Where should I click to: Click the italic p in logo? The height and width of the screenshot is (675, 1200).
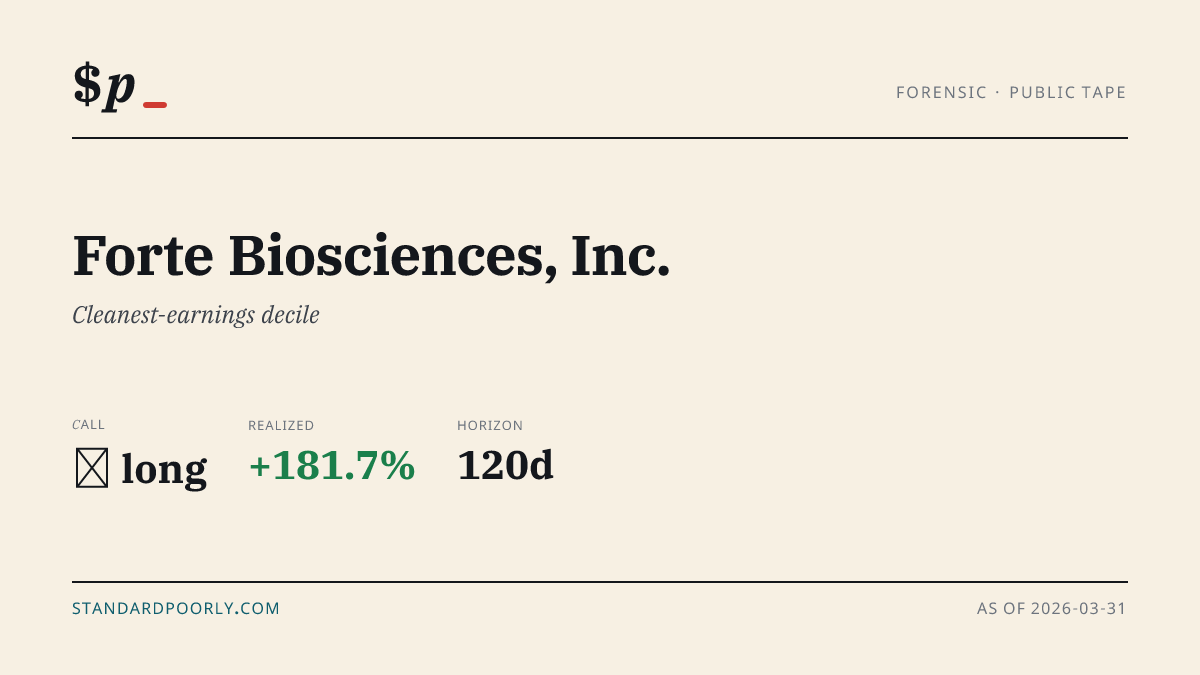click(x=120, y=88)
